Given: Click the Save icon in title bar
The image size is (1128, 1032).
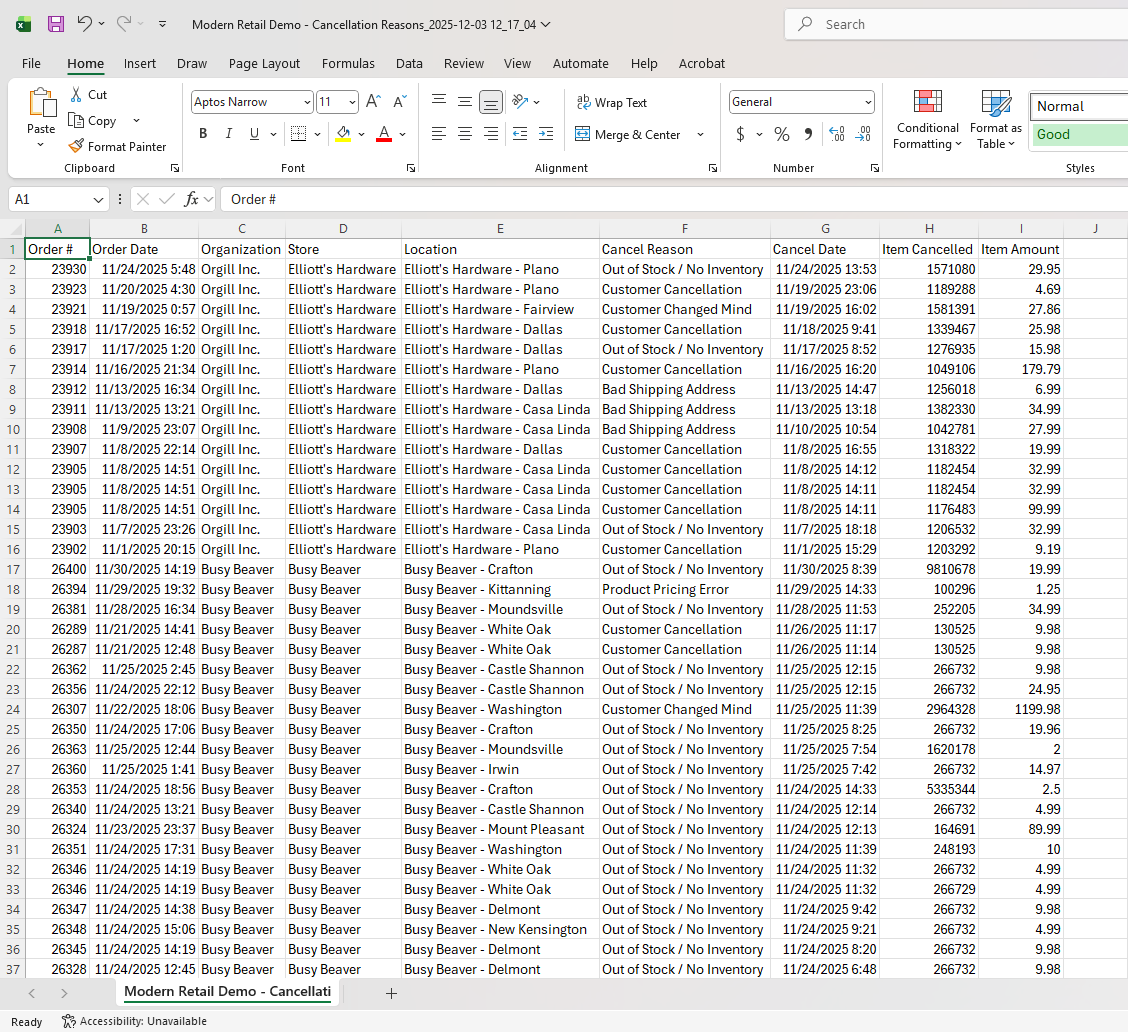Looking at the screenshot, I should click(x=55, y=24).
